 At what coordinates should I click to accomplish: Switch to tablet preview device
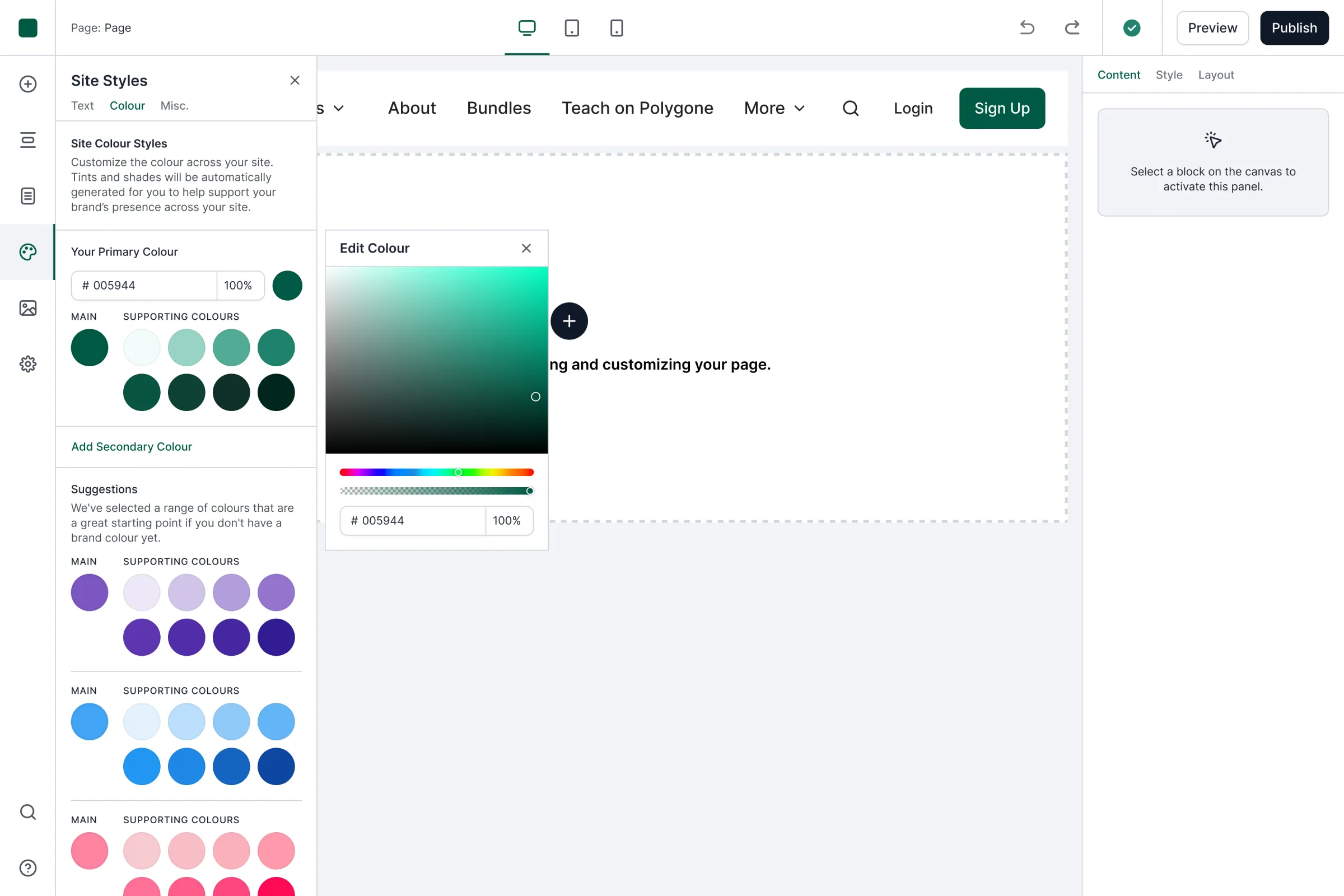[x=571, y=27]
